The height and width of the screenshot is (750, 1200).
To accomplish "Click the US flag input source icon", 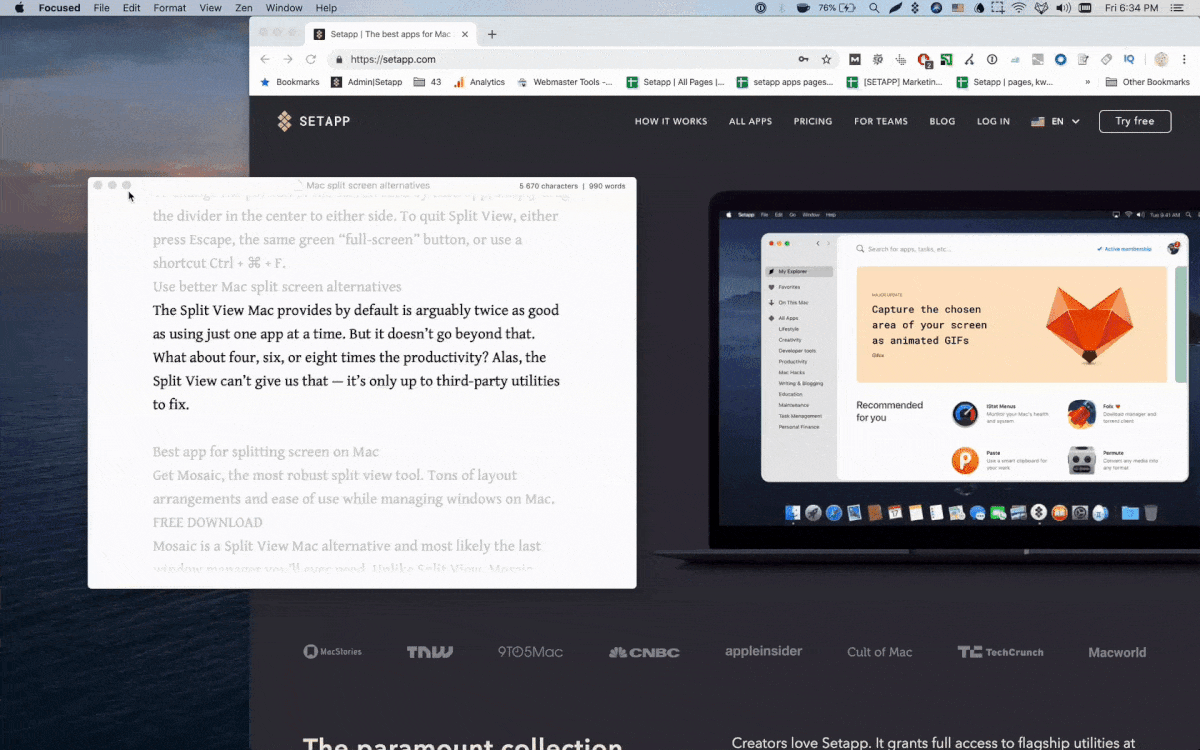I will pos(957,8).
